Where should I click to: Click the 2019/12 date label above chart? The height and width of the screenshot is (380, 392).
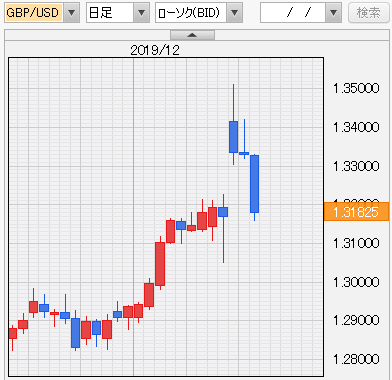click(155, 50)
